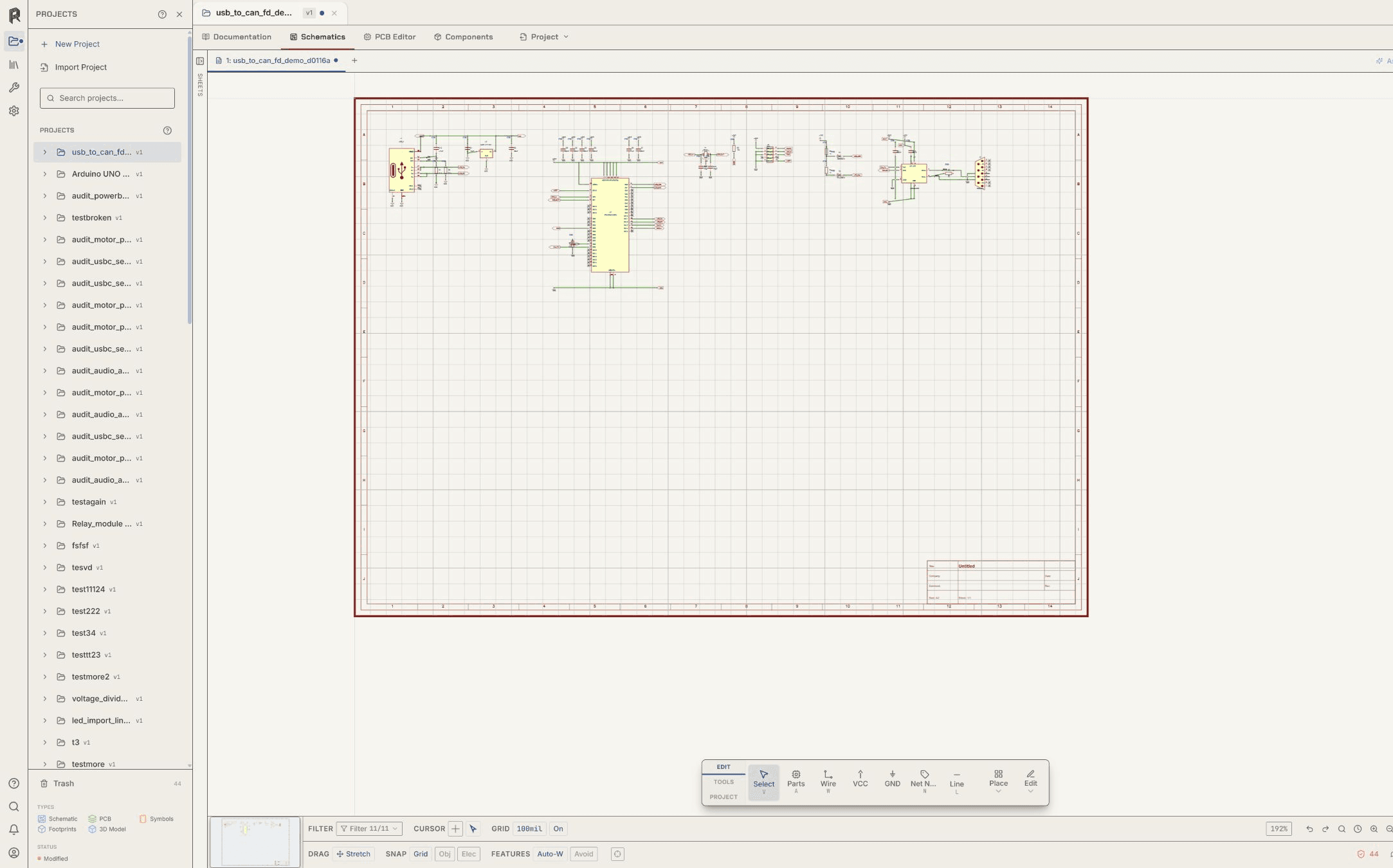Close the Projects panel
1393x868 pixels.
point(179,14)
